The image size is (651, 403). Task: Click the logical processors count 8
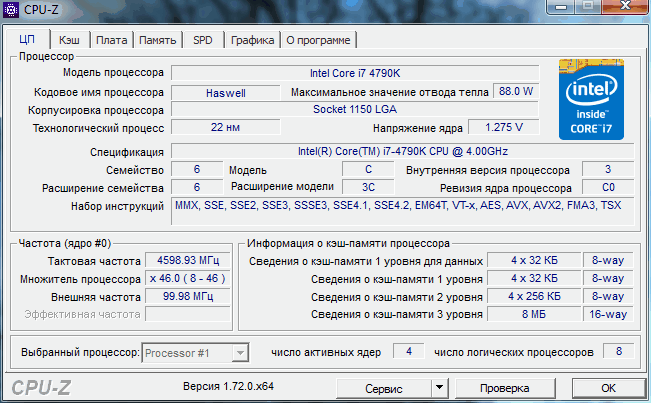tap(619, 352)
